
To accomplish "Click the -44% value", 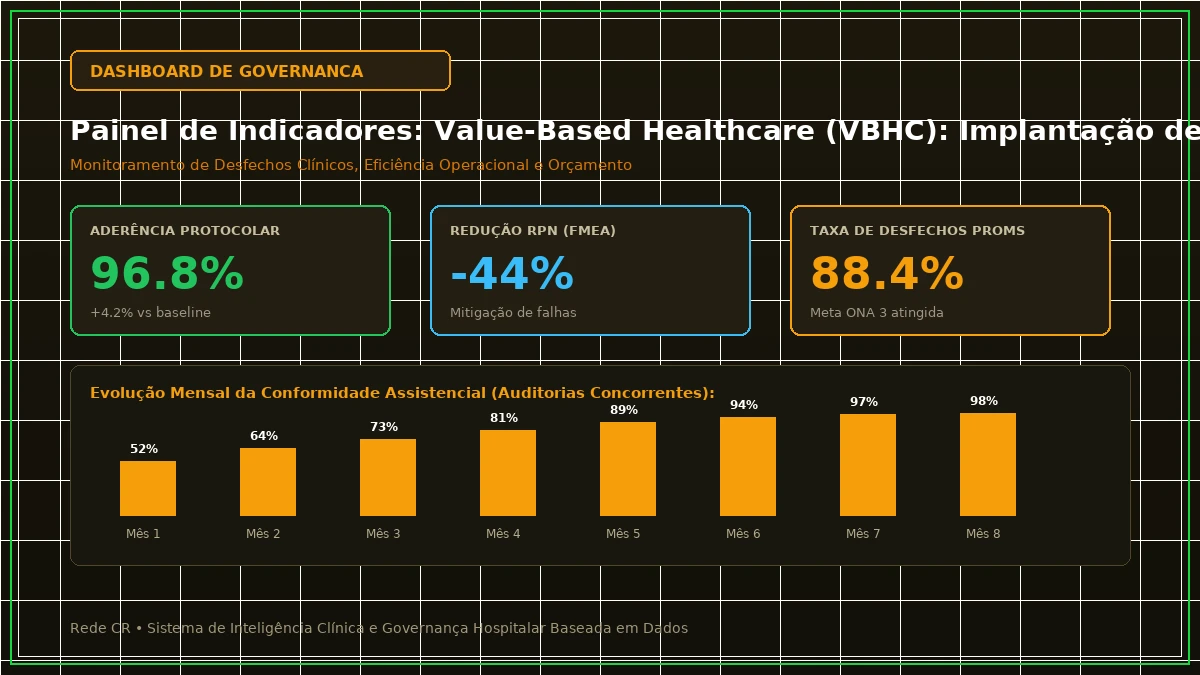I will (512, 274).
